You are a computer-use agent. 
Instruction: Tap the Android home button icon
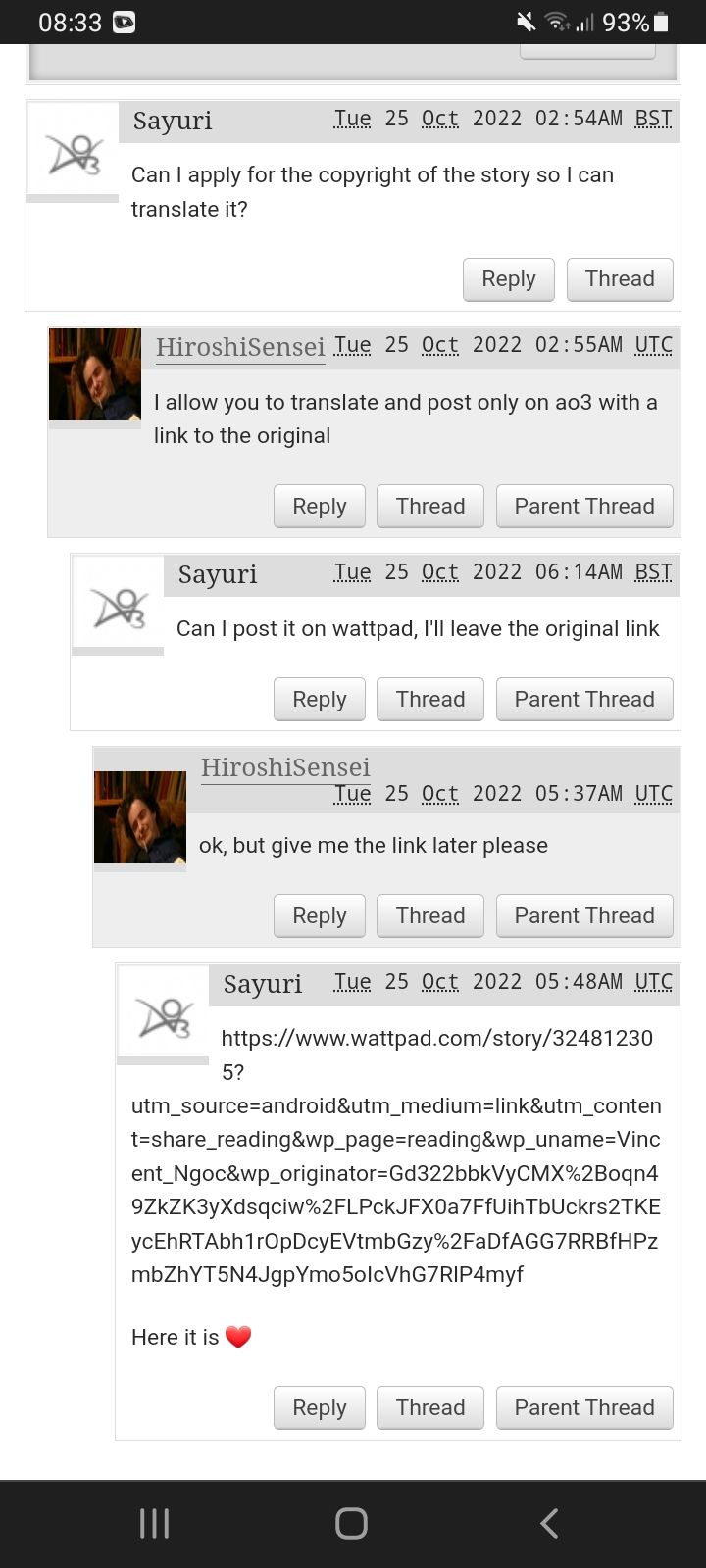(x=352, y=1523)
